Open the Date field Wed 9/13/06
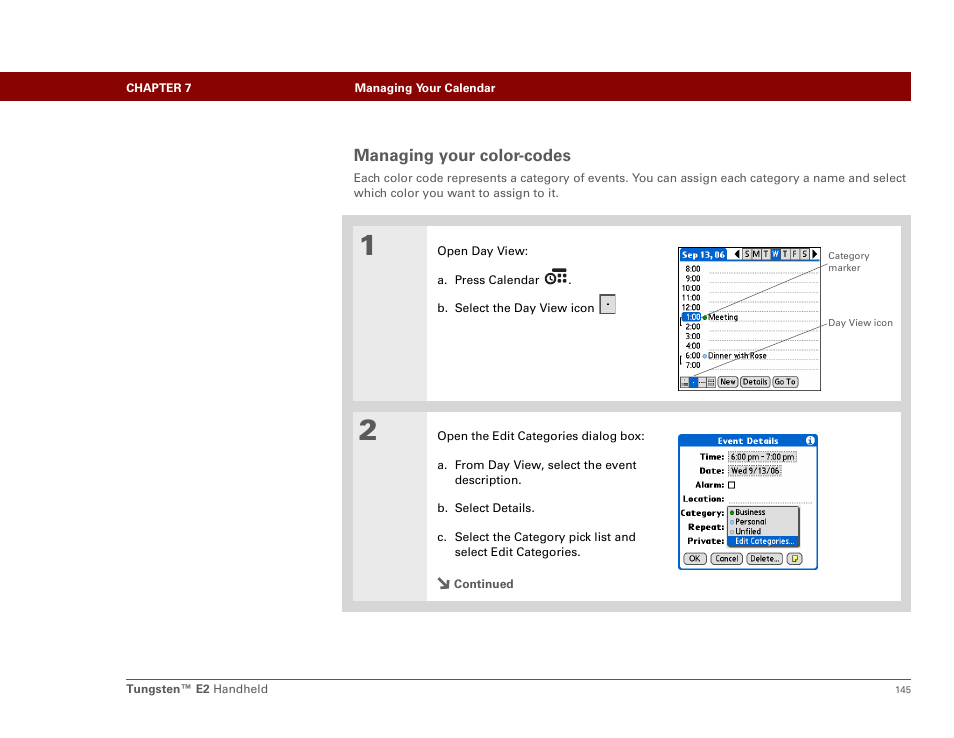 point(755,471)
